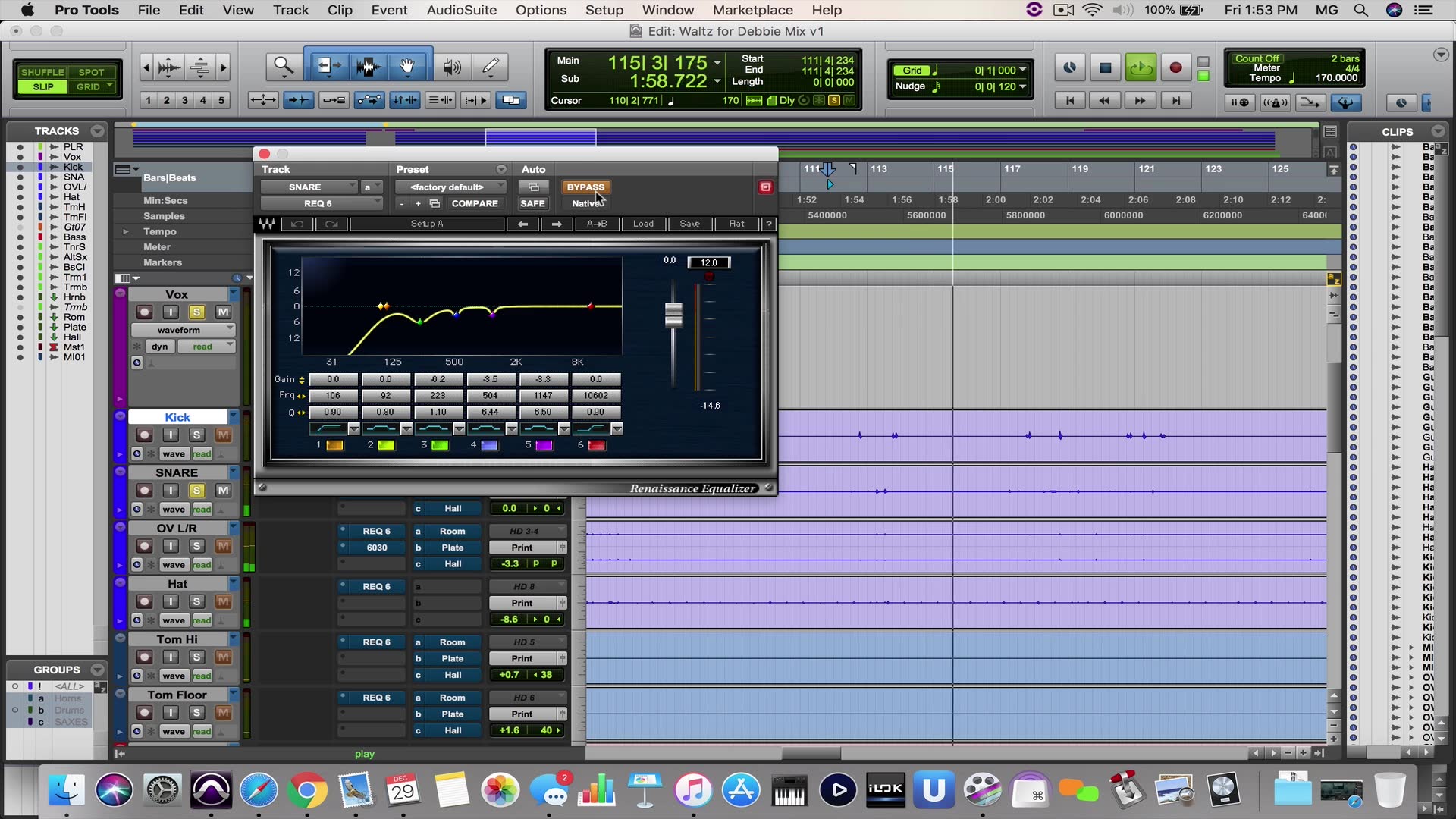Select the Zoomer magnifier tool
Image resolution: width=1456 pixels, height=819 pixels.
[x=283, y=67]
